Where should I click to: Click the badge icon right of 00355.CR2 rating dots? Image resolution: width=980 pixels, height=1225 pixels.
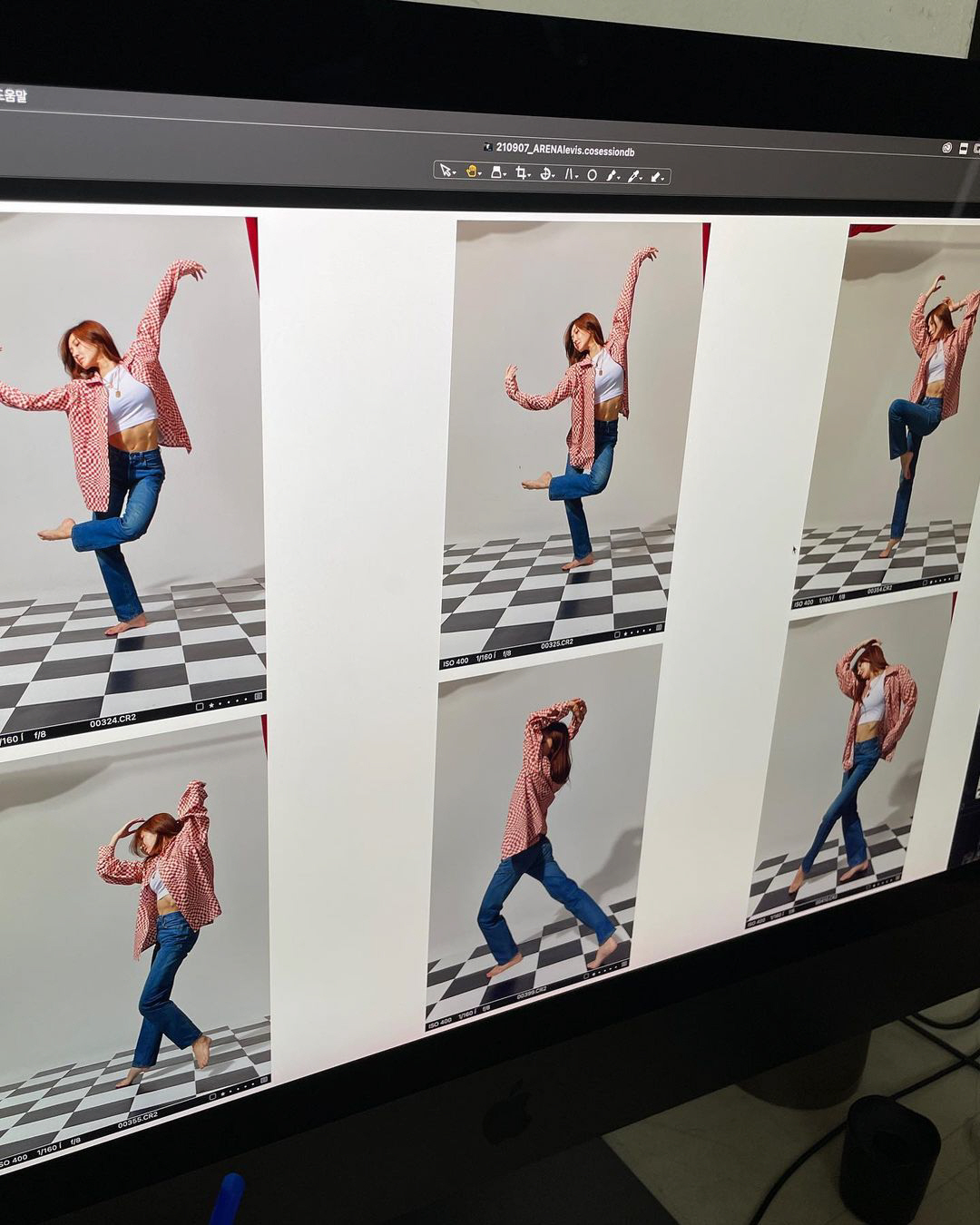[x=264, y=1080]
